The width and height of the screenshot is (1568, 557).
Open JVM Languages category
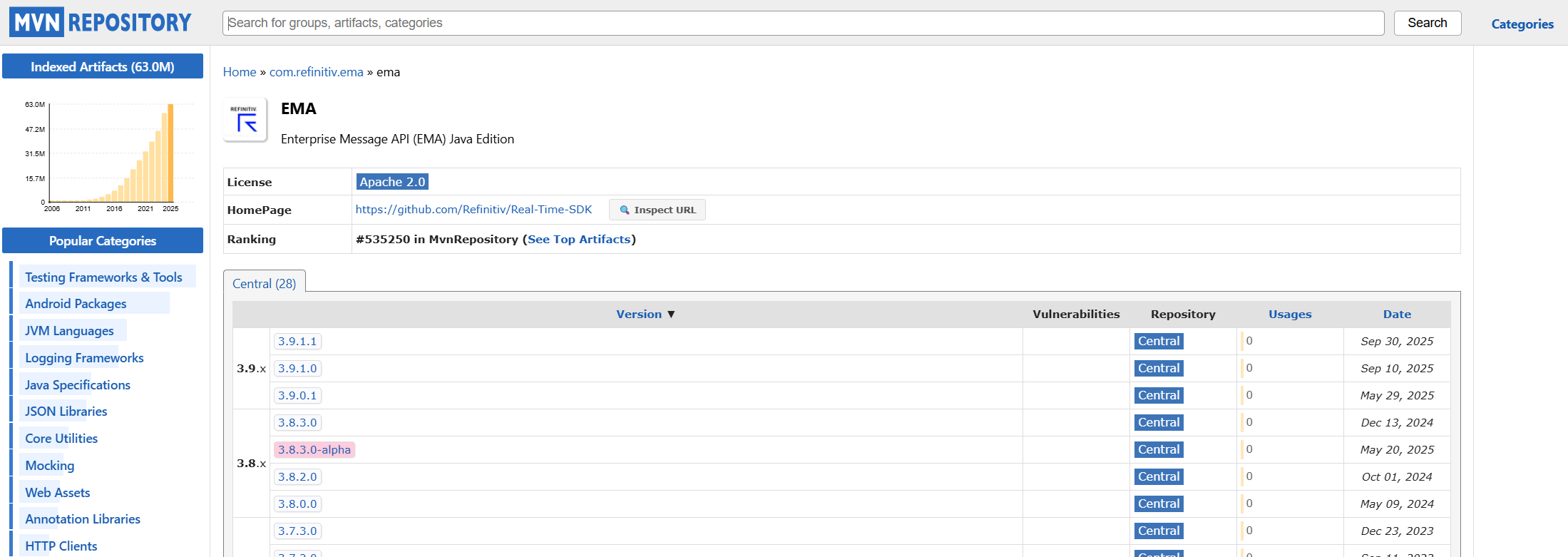point(69,331)
